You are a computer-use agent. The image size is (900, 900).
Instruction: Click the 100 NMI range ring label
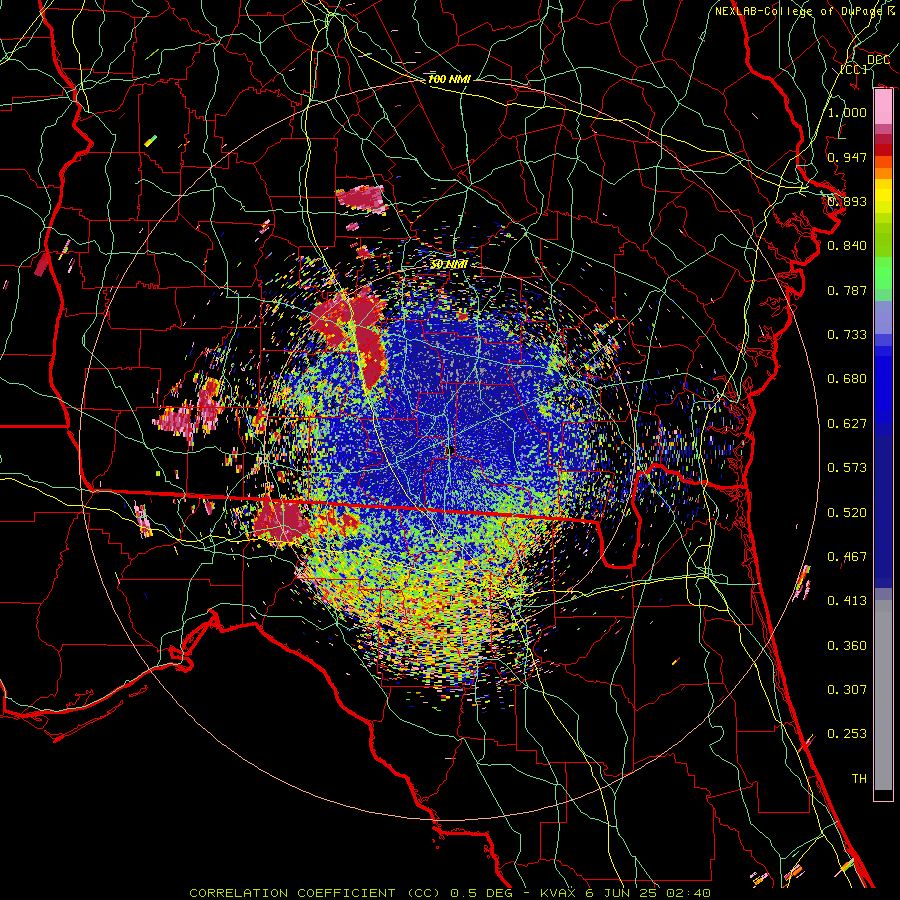point(449,79)
